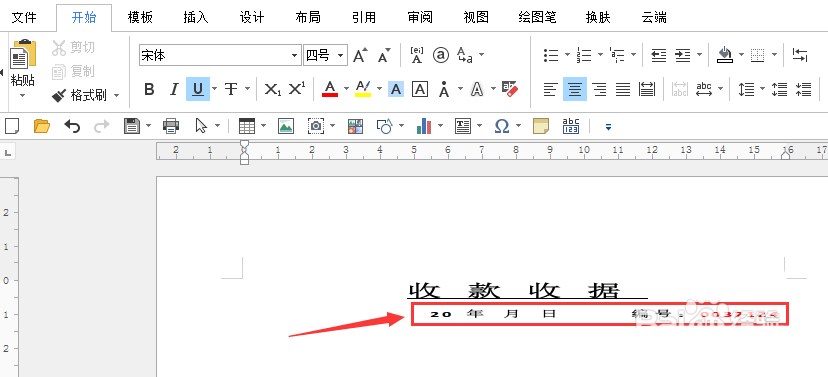Click the enclosed character icon
The width and height of the screenshot is (828, 377).
(441, 55)
